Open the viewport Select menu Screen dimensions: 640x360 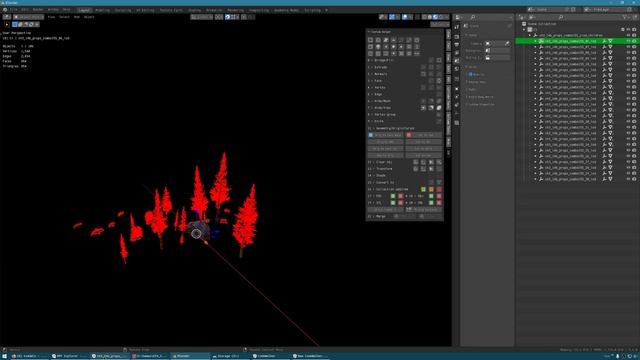coord(64,17)
